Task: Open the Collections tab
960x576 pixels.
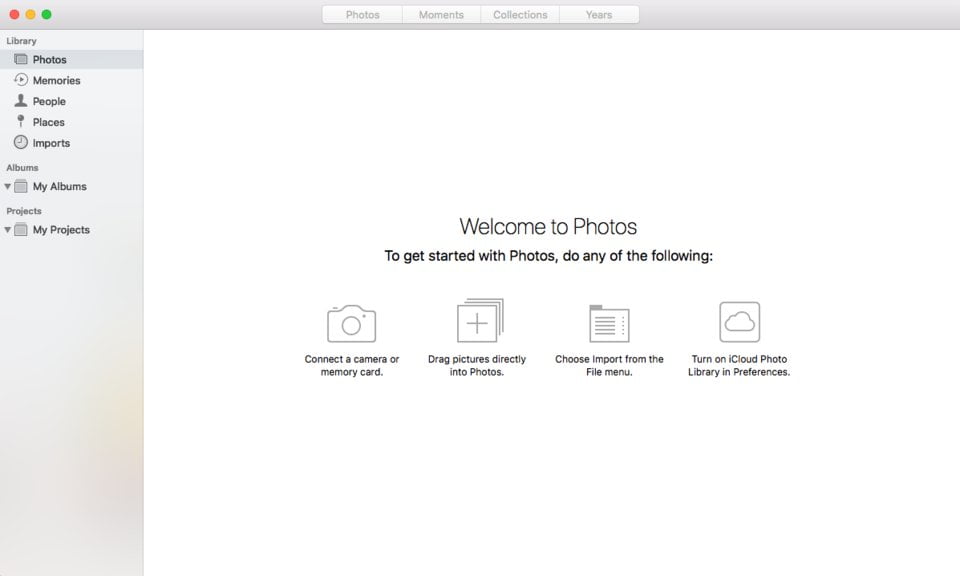Action: (520, 15)
